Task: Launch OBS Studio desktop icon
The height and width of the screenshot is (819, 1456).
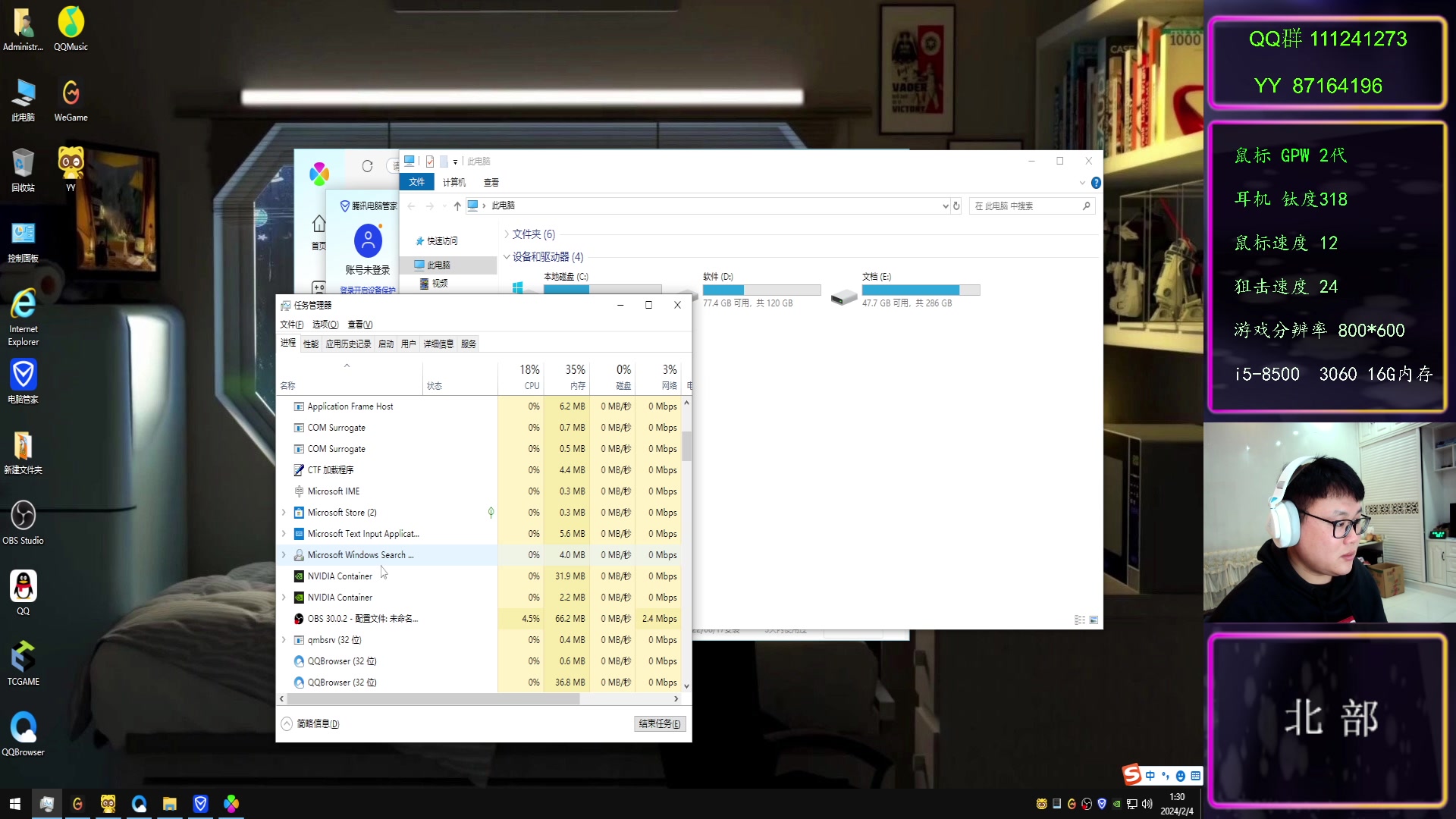Action: pyautogui.click(x=23, y=522)
